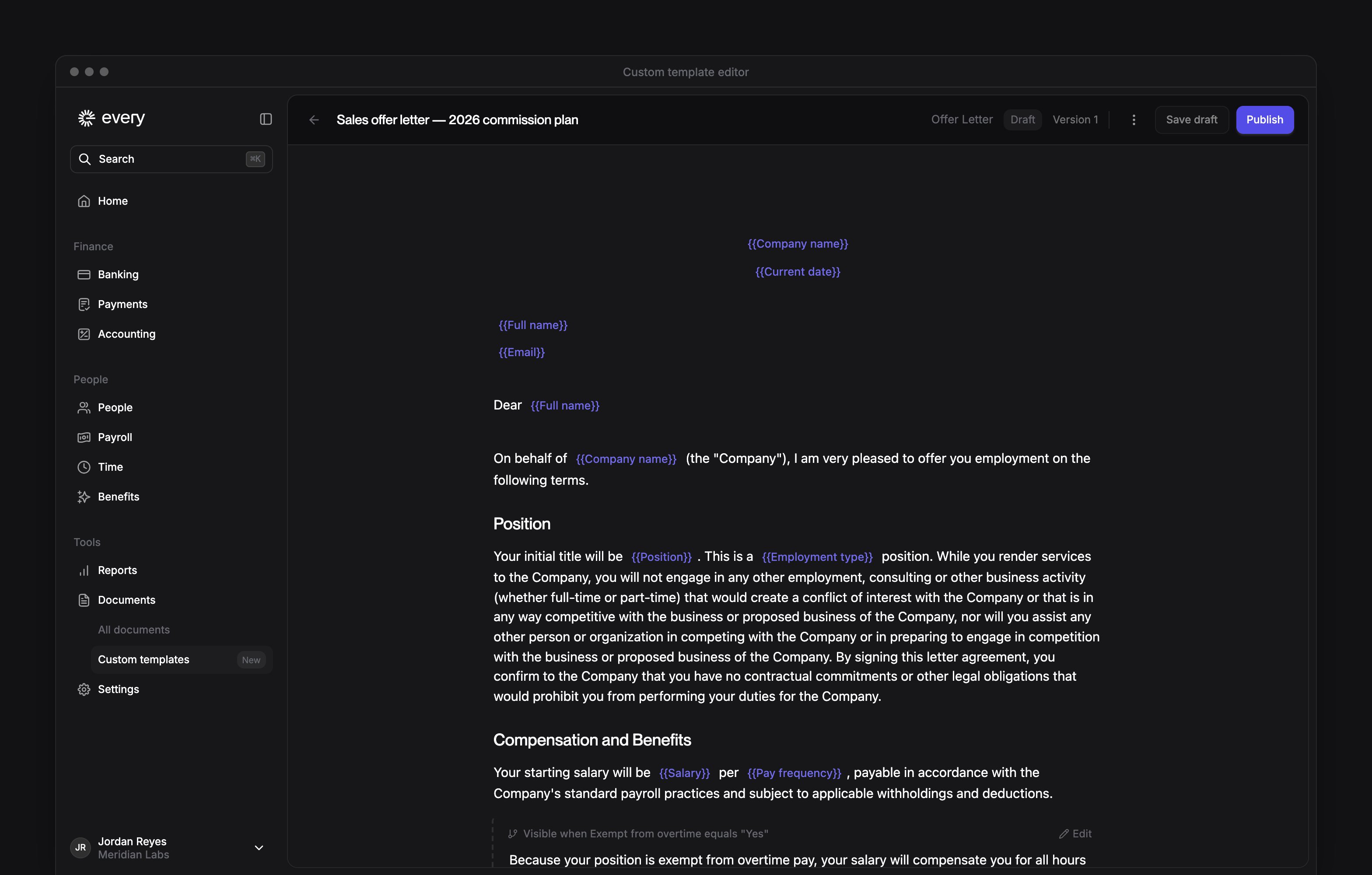Viewport: 1372px width, 875px height.
Task: Click the Payments receipt icon
Action: coord(84,304)
